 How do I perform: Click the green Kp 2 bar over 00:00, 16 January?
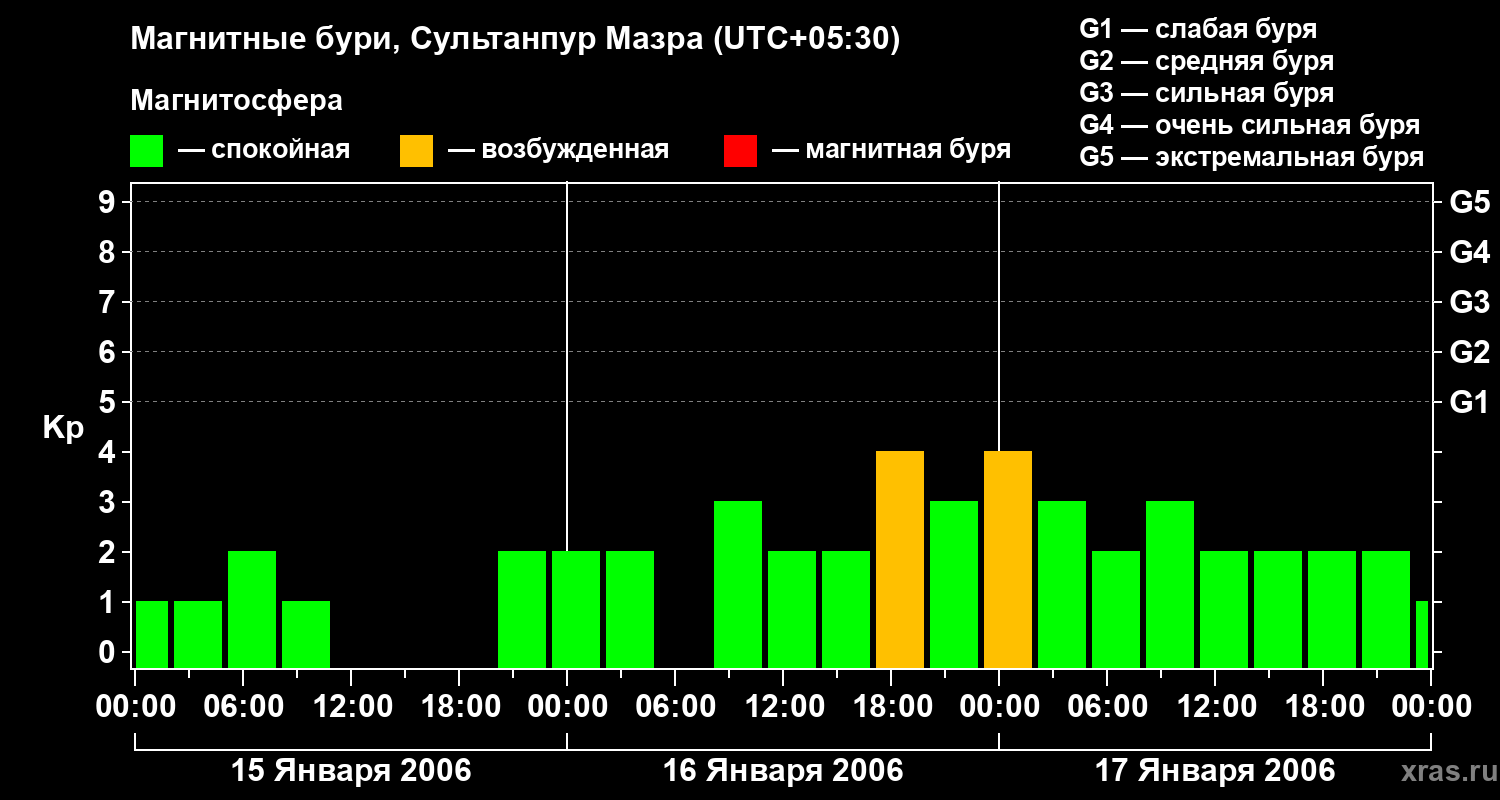point(576,610)
